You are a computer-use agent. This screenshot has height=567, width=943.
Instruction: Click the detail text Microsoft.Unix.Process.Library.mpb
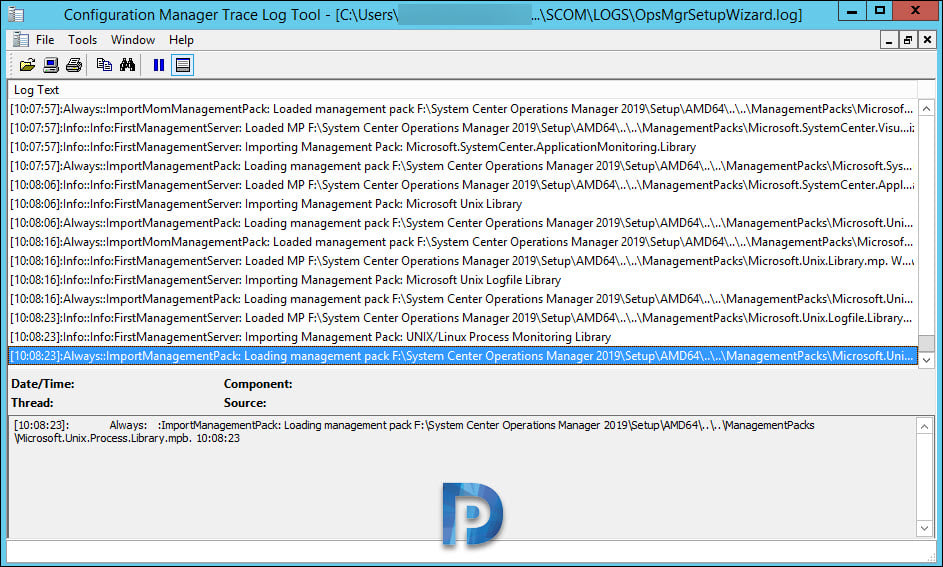click(102, 438)
